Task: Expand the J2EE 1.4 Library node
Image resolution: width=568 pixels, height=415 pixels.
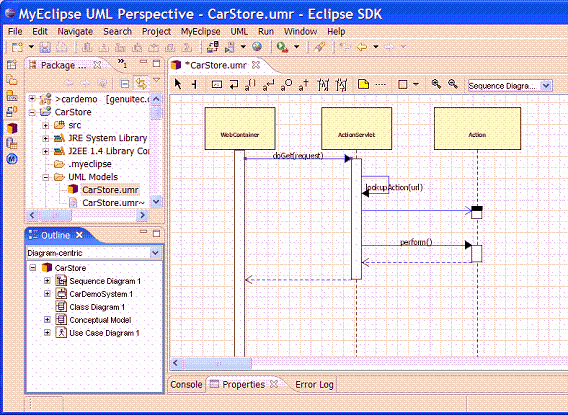Action: click(x=46, y=151)
